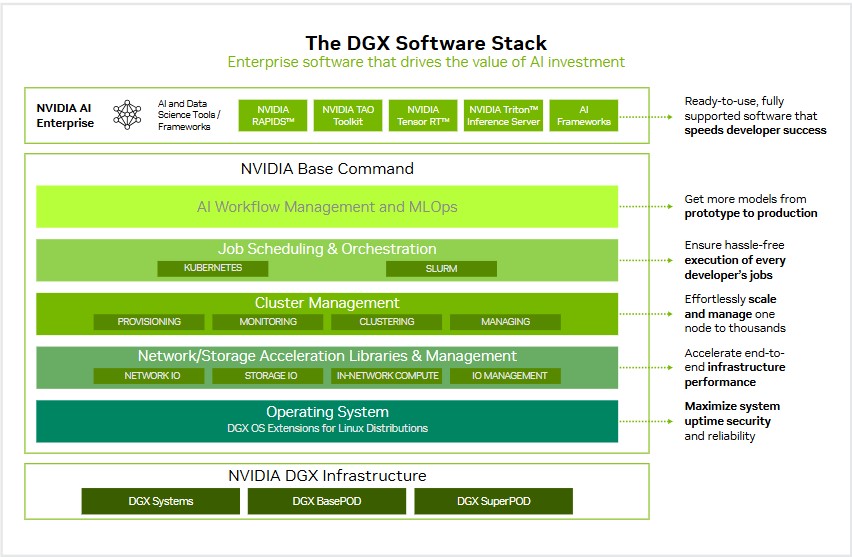Screen dimensions: 852x557
Task: Select the NVIDIA RAPIDS box
Action: point(273,115)
